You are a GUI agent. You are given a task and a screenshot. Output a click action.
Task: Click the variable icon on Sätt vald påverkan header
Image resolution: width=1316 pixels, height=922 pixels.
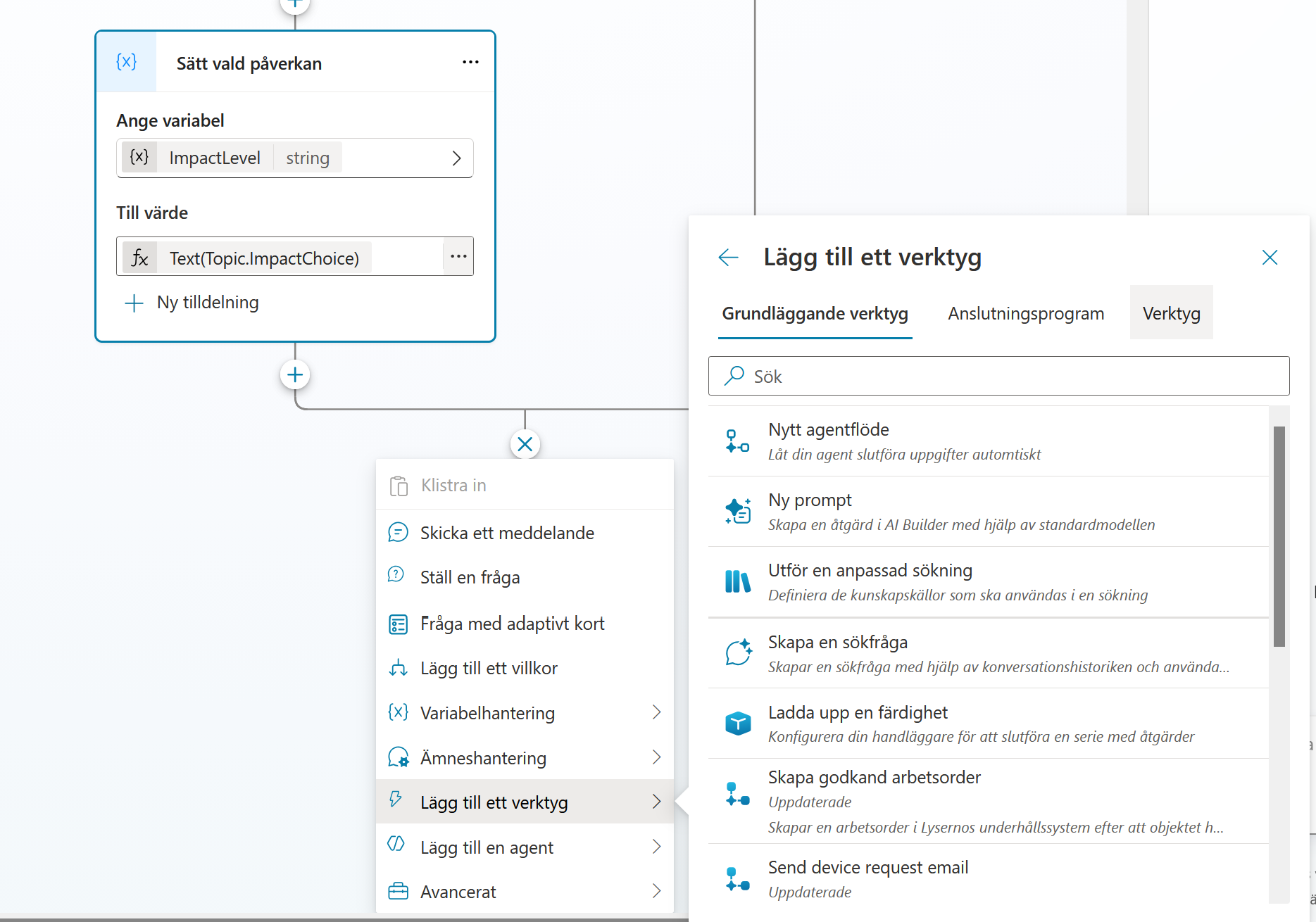click(127, 62)
